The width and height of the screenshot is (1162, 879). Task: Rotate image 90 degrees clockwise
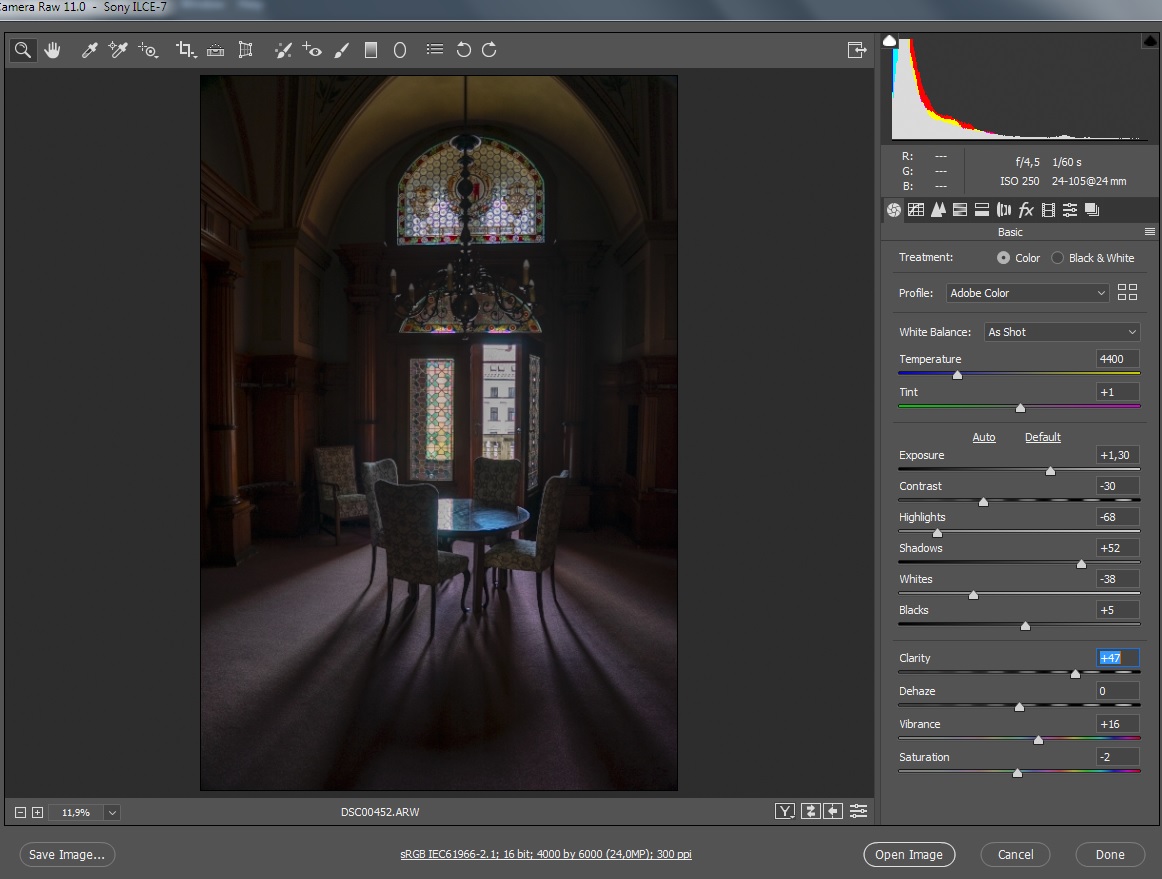489,50
